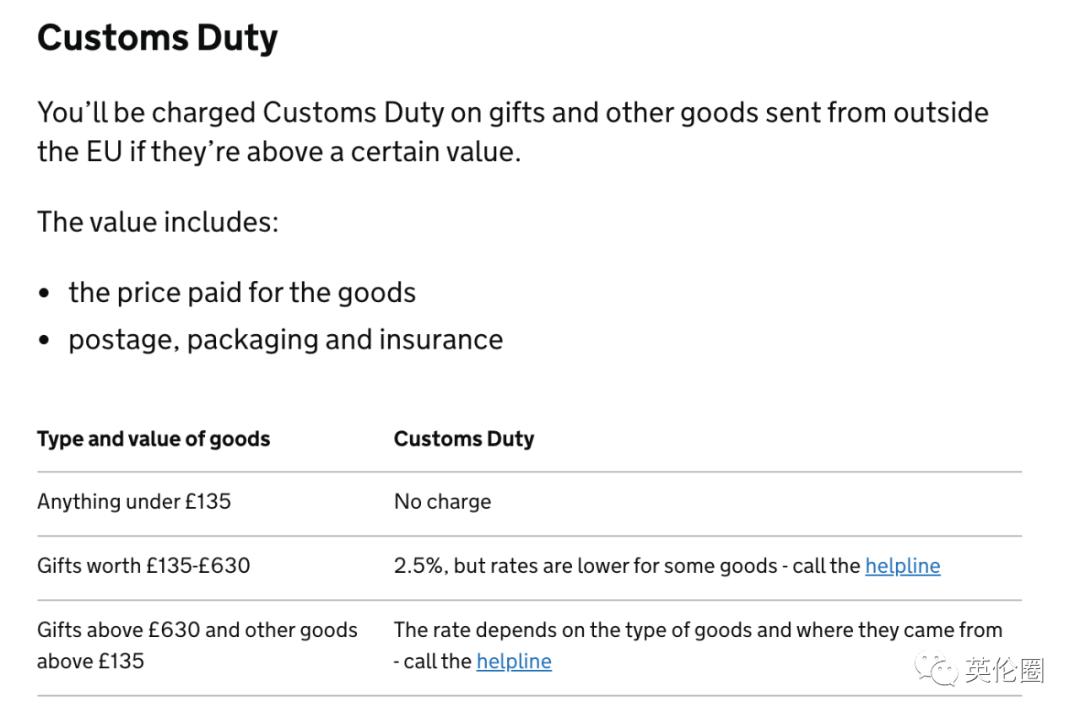Open the helpline link in the 2.5% row
The height and width of the screenshot is (718, 1080).
[902, 566]
